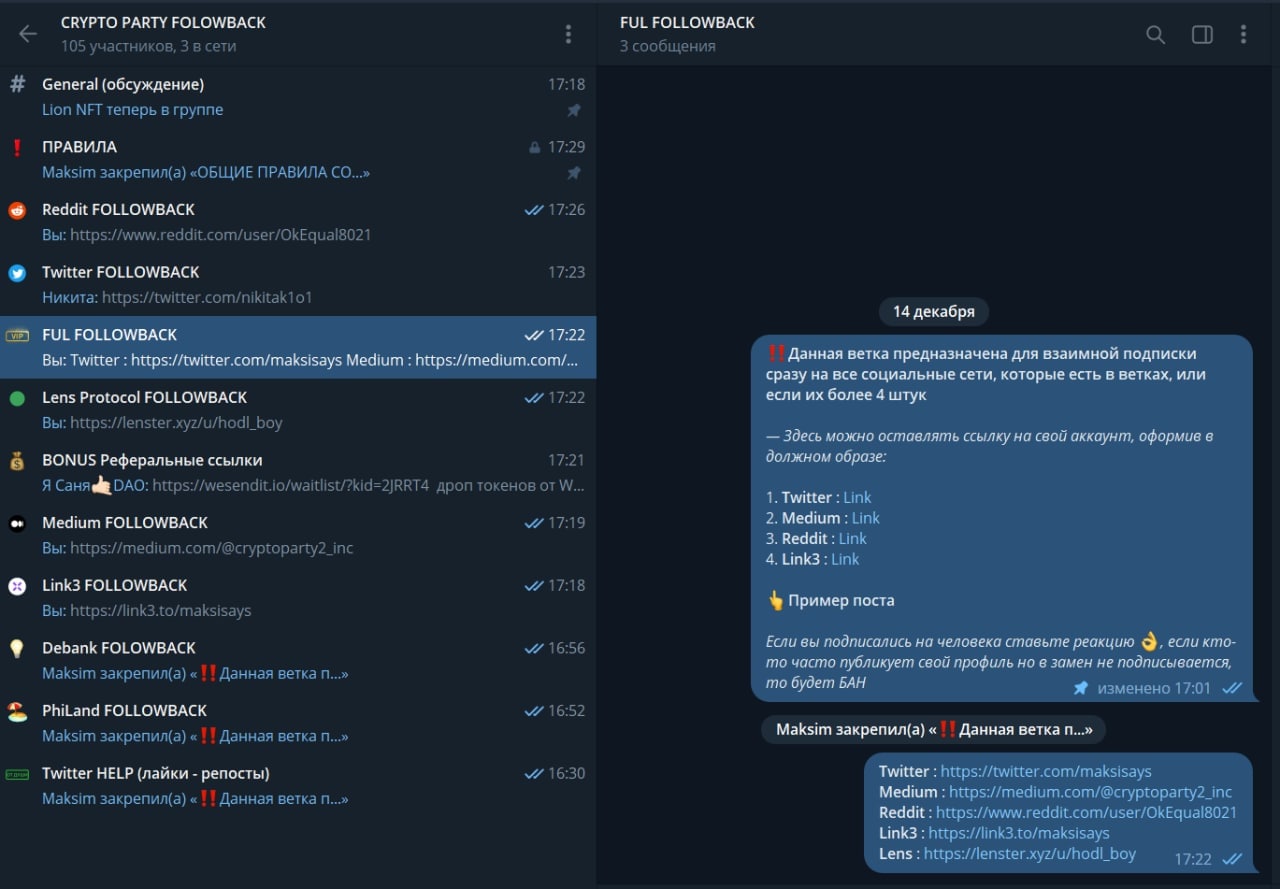
Task: Click the Twitter bird topic icon
Action: [17, 273]
